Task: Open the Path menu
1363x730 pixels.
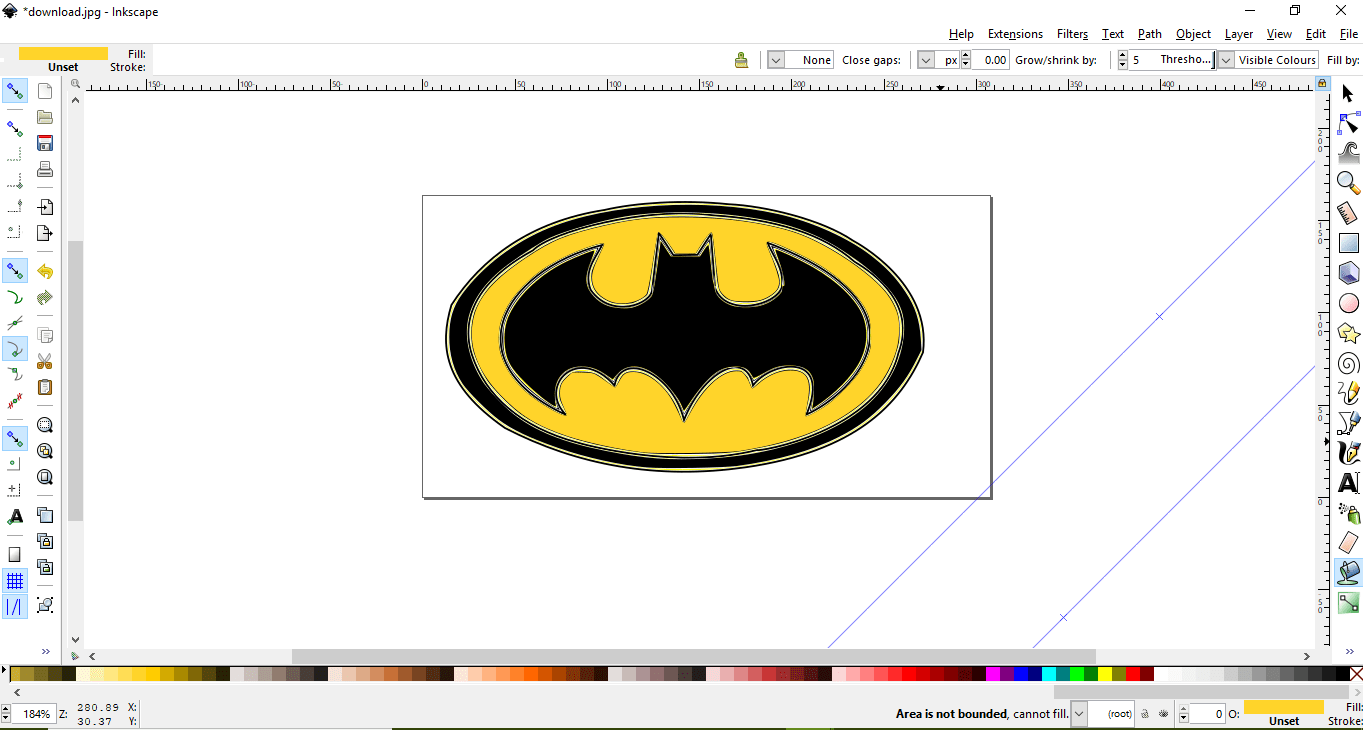Action: click(1150, 34)
